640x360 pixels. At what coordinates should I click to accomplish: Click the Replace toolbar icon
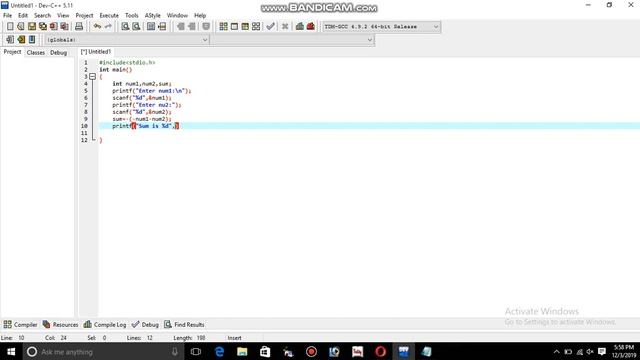click(136, 27)
